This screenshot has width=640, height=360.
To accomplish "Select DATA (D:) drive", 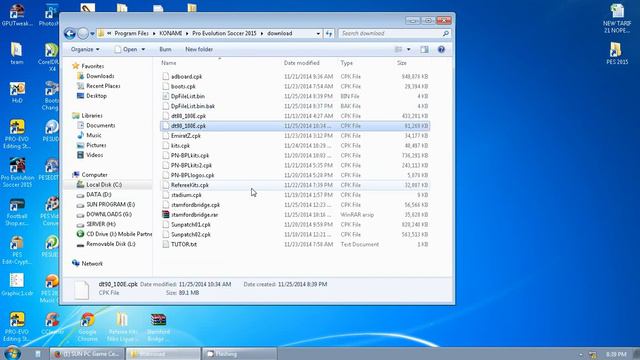I will click(98, 195).
